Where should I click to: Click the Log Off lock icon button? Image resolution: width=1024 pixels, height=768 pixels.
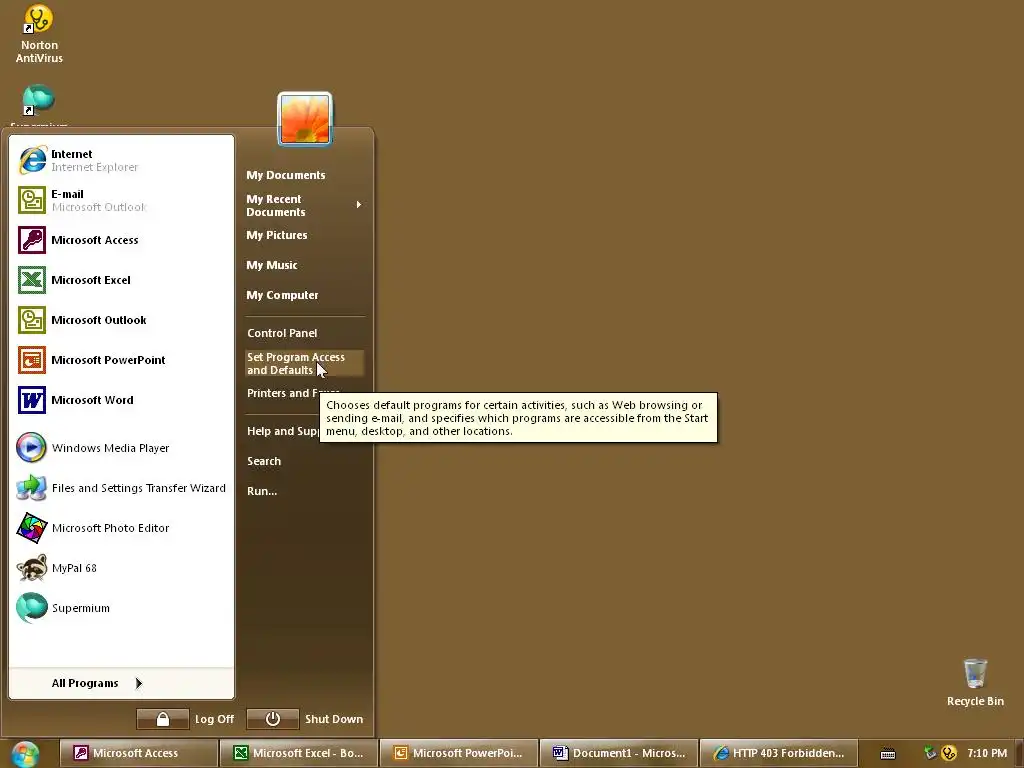click(163, 719)
